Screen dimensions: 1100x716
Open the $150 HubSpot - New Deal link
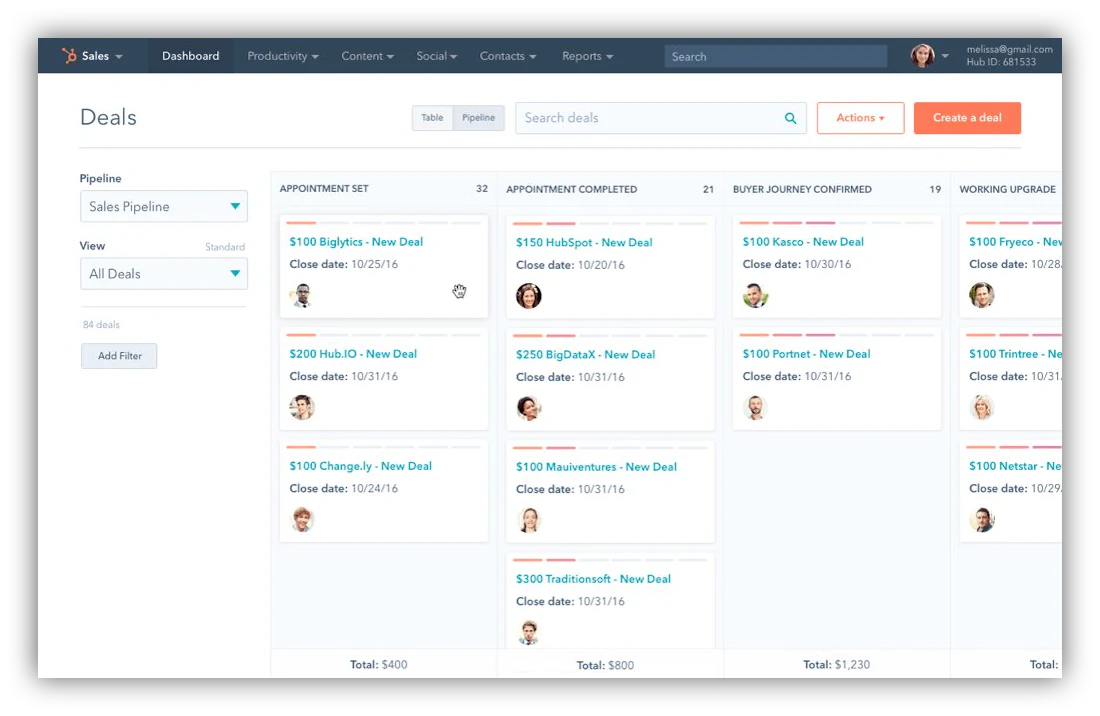(x=584, y=243)
